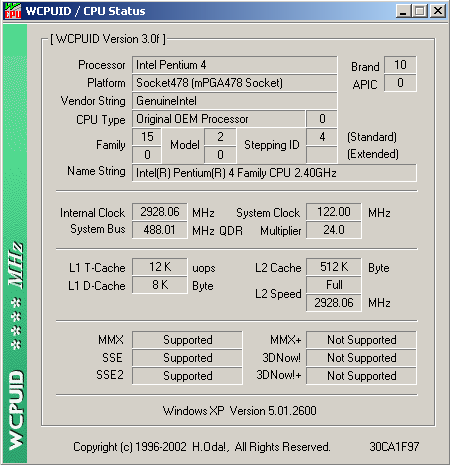Click the 'Original OEM Processor' CPU Type field

pyautogui.click(x=219, y=119)
